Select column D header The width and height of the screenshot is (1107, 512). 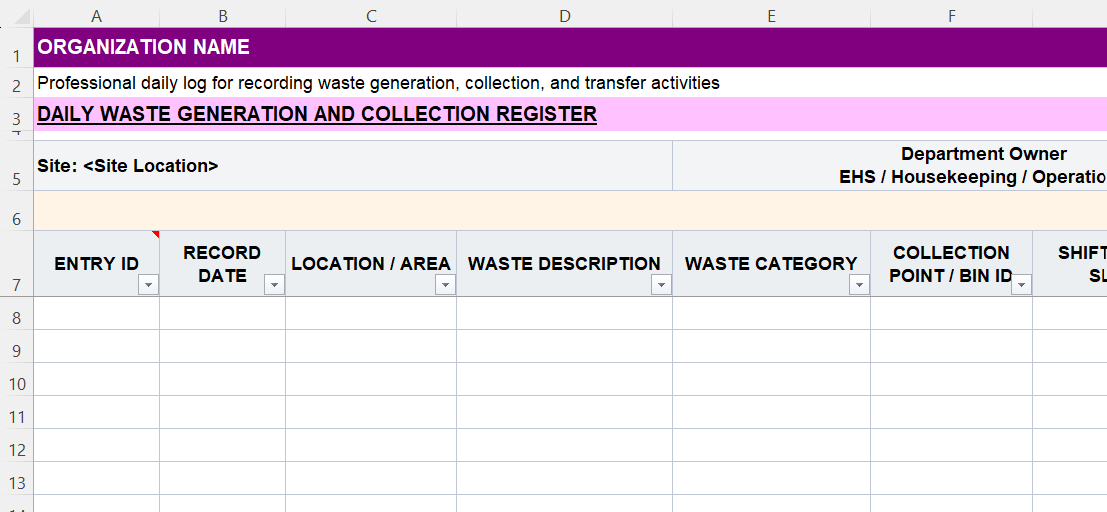564,15
